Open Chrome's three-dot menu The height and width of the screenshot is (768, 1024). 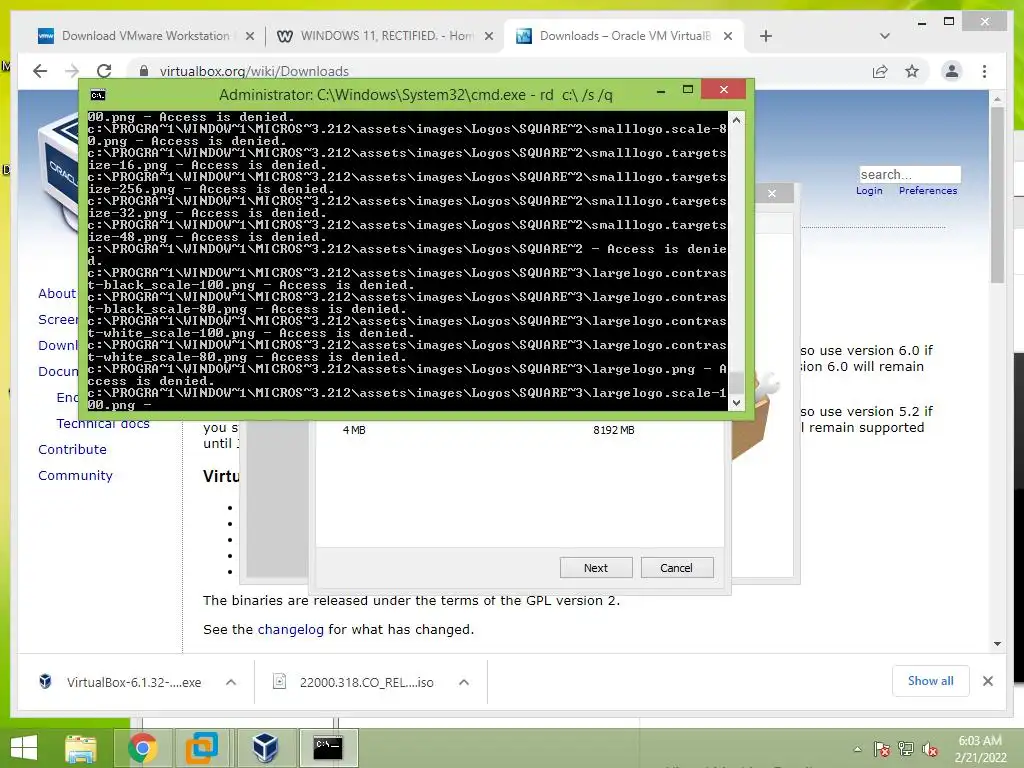tap(984, 71)
